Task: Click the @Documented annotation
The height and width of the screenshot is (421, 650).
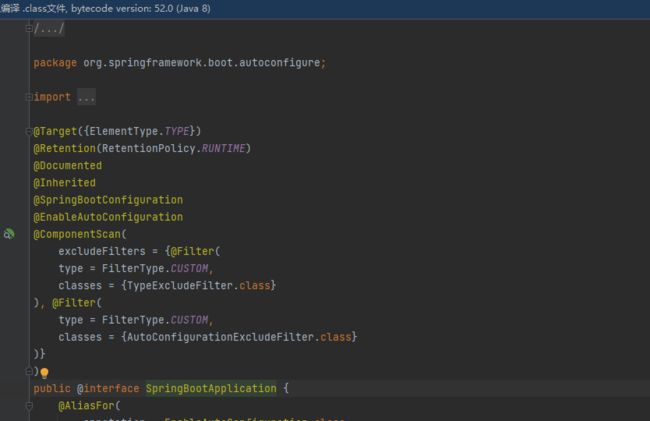Action: (x=68, y=166)
